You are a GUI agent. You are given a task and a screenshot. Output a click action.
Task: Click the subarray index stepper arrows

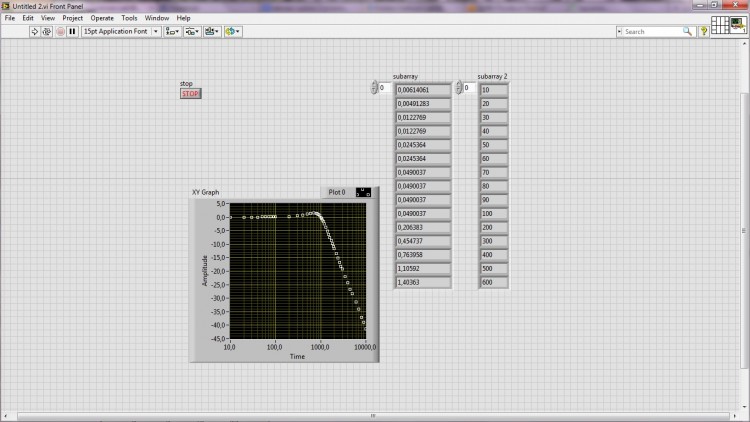point(374,88)
